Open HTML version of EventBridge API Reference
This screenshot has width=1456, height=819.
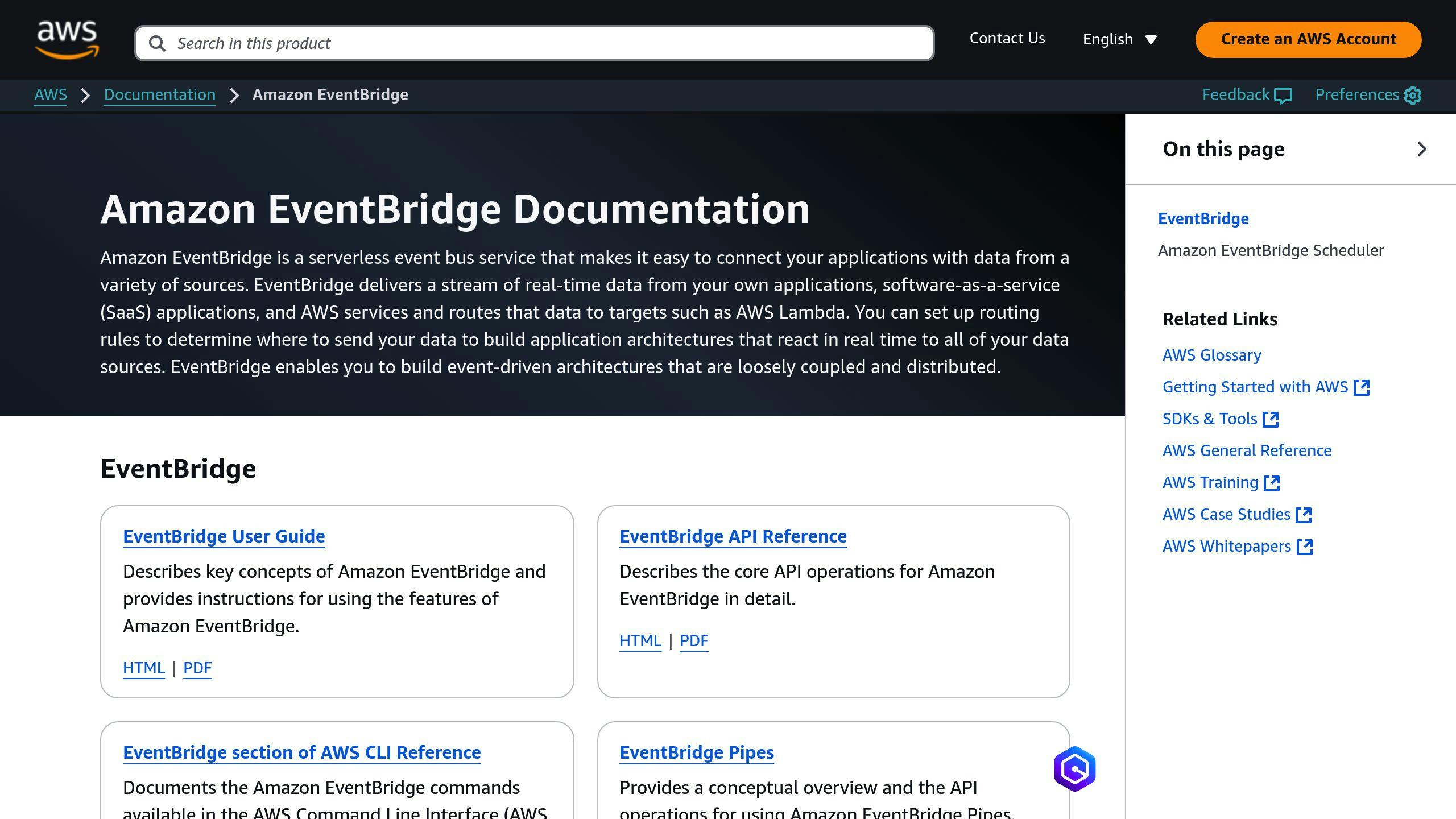pos(640,640)
